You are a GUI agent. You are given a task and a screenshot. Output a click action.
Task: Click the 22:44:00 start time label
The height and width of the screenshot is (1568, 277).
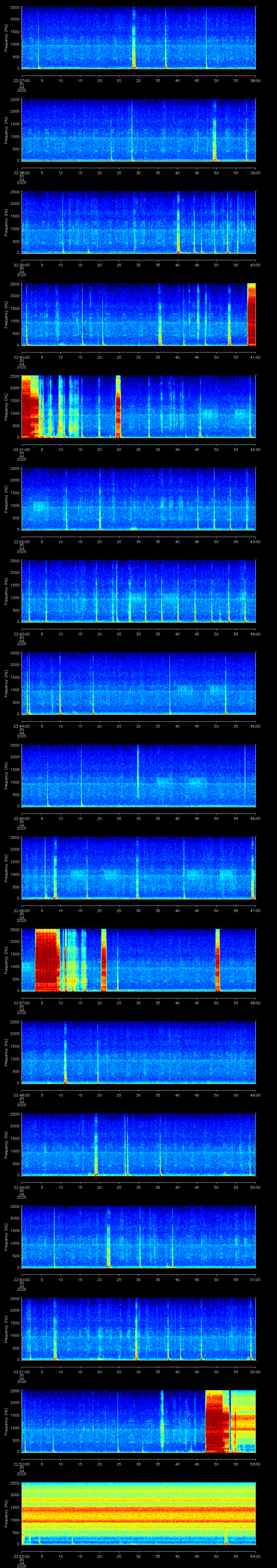[x=21, y=726]
